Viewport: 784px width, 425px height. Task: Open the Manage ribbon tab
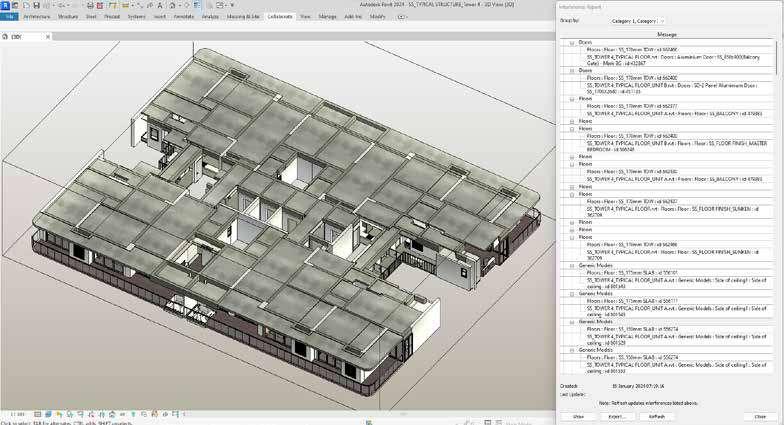(x=327, y=17)
